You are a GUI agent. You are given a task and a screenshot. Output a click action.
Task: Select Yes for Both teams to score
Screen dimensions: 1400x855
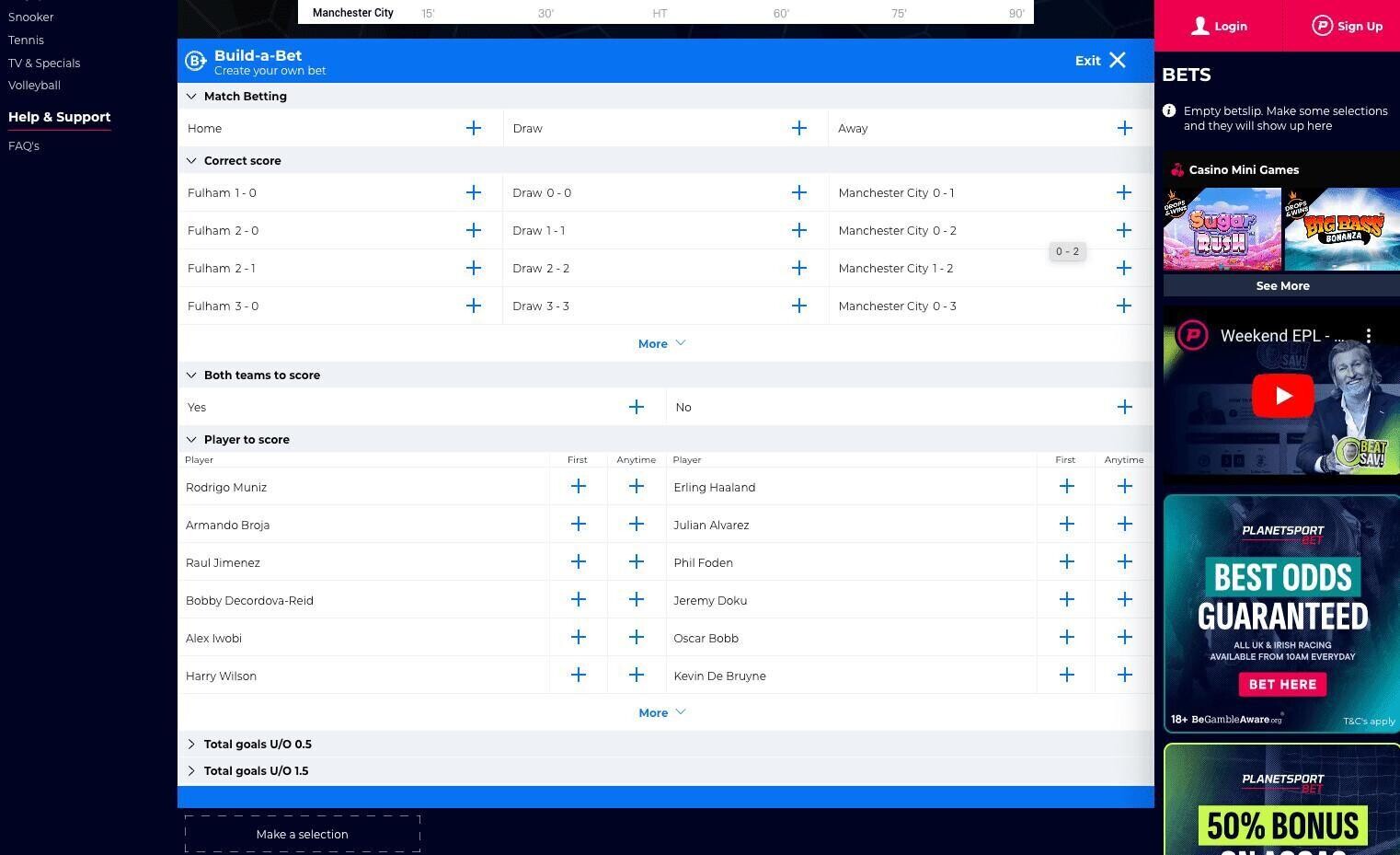coord(636,408)
